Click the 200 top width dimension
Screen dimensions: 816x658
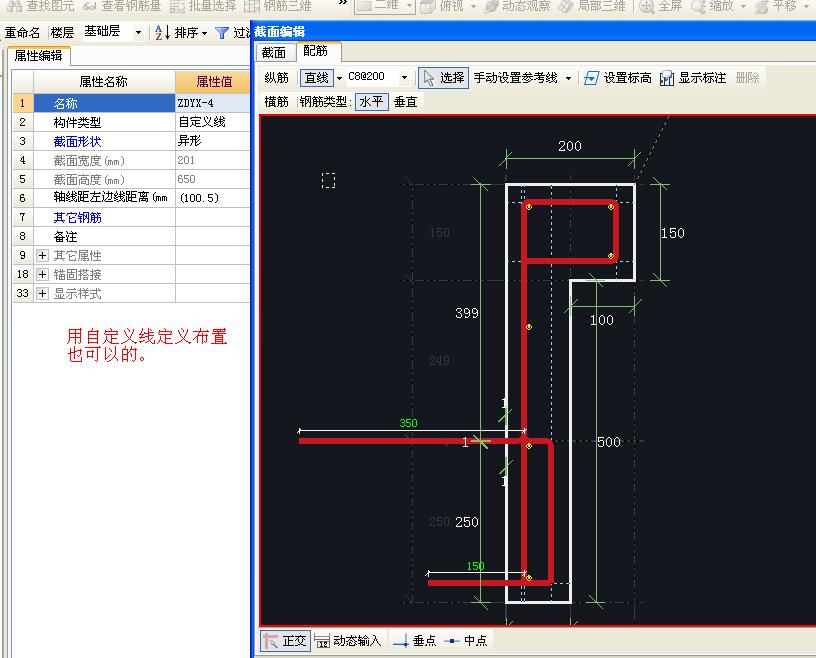pyautogui.click(x=570, y=146)
